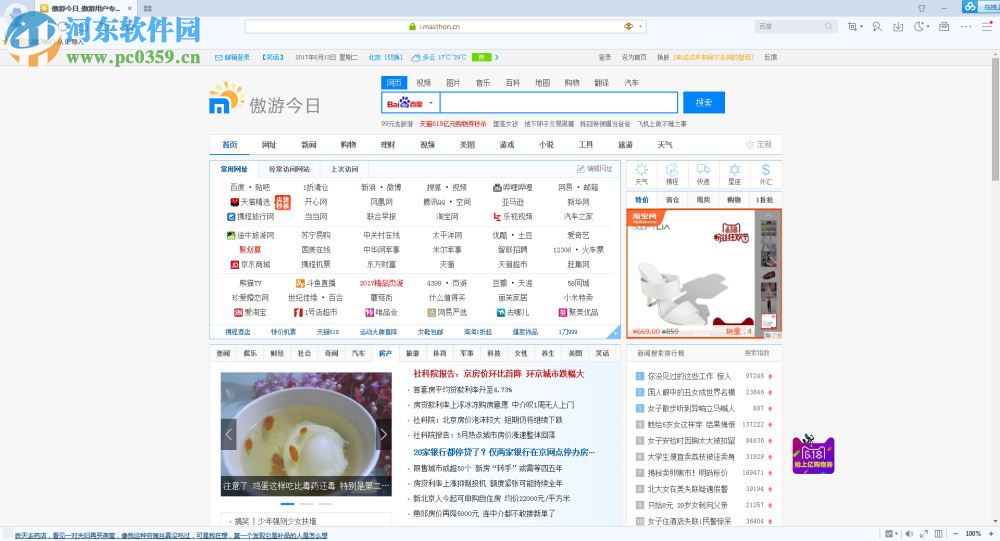This screenshot has height=541, width=1000.
Task: Expand the night mode dropdown arrow
Action: click(928, 27)
